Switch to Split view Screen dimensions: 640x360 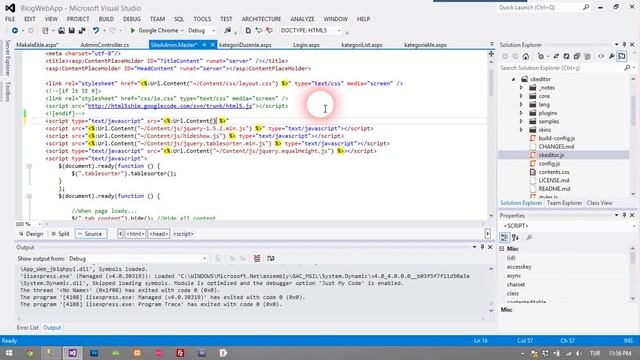point(60,234)
